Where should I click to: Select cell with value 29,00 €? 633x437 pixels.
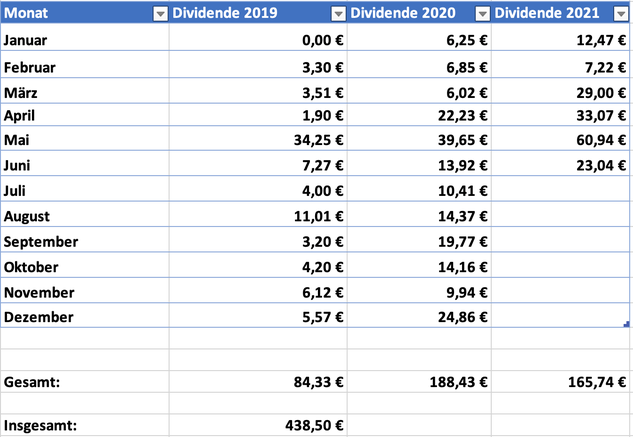tap(560, 90)
